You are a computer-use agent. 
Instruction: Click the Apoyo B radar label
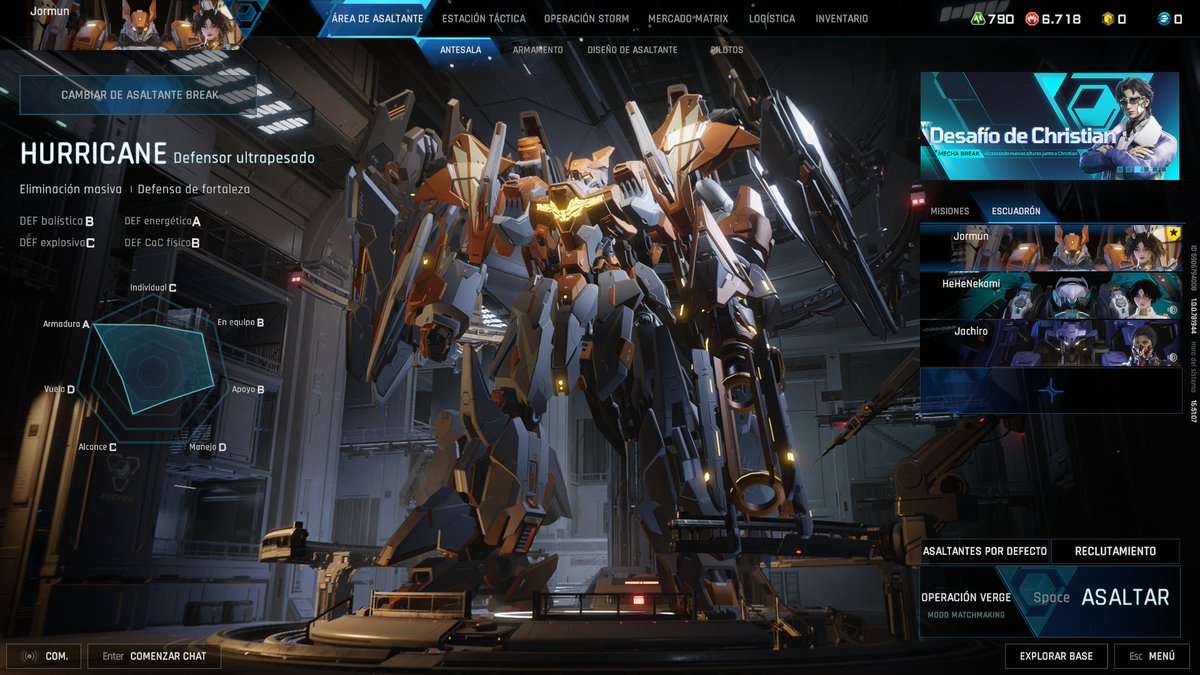(x=248, y=389)
